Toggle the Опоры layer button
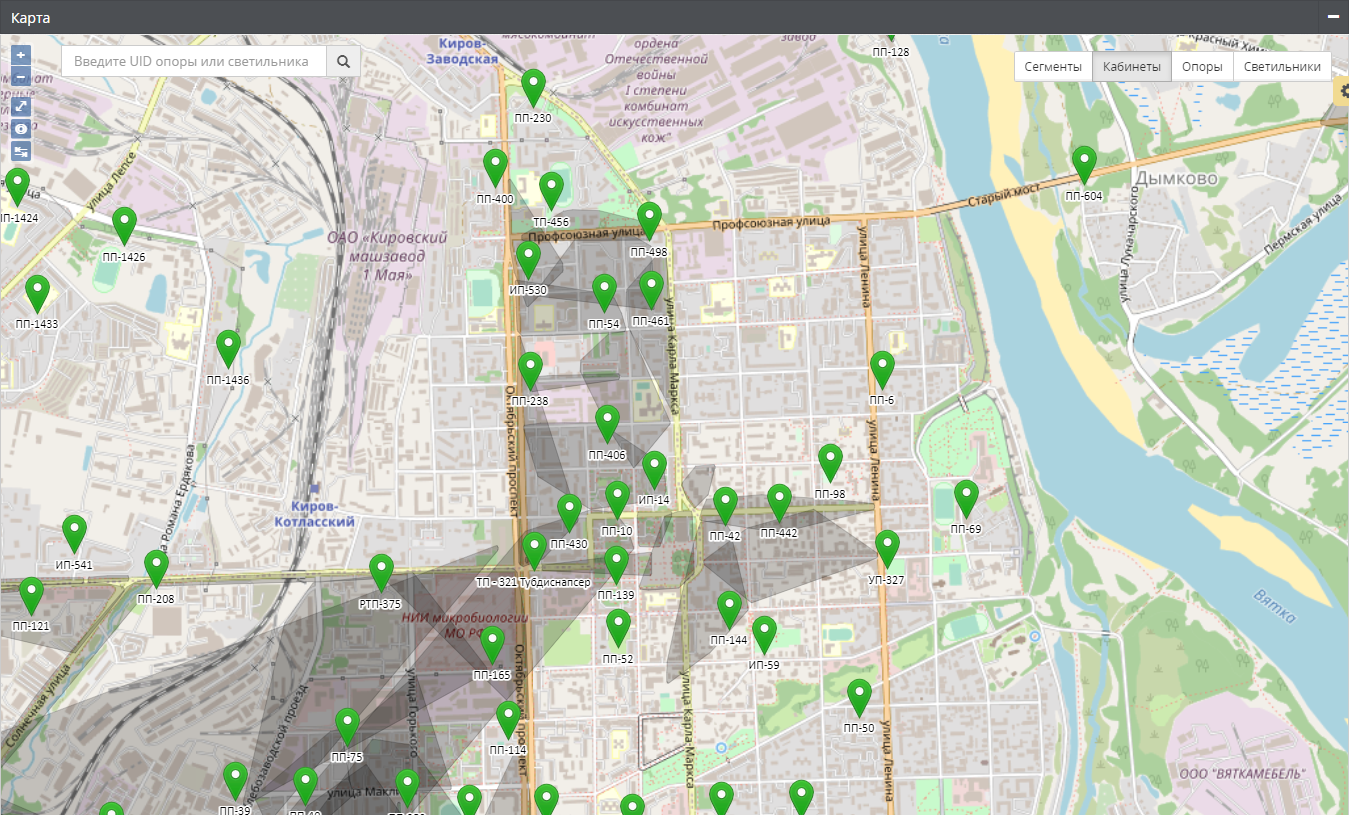1349x815 pixels. pos(1202,67)
